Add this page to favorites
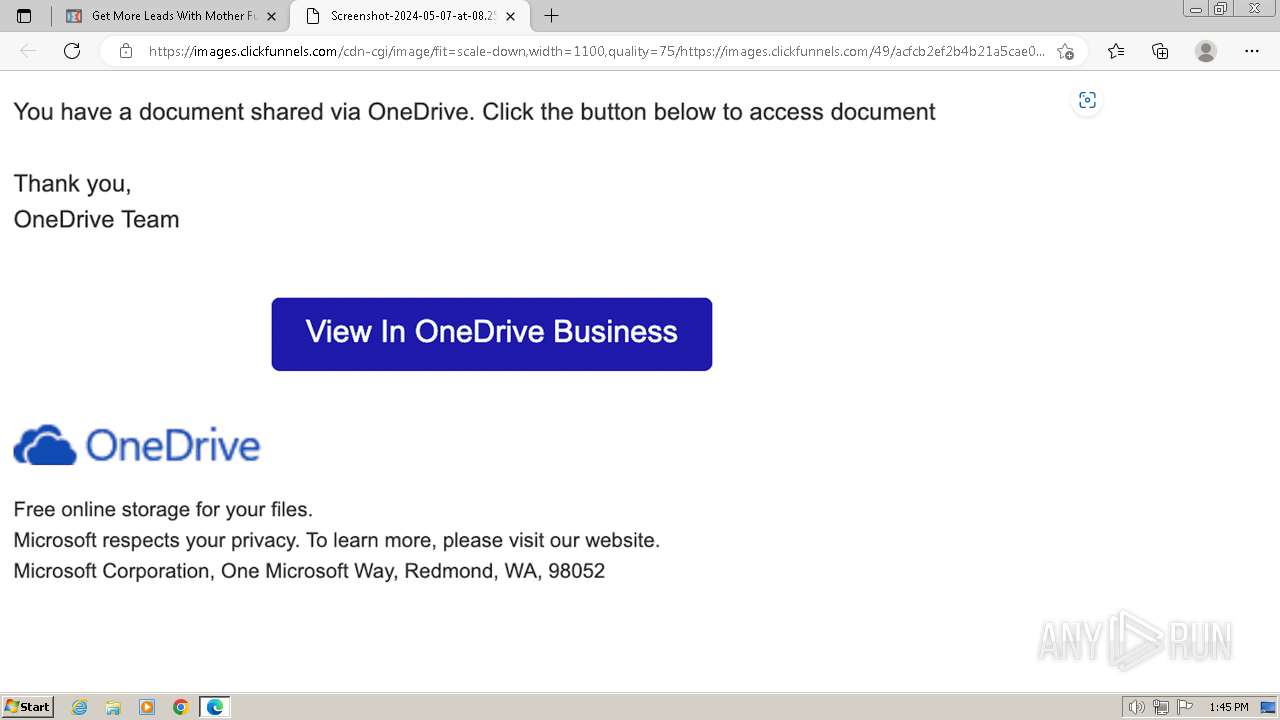Viewport: 1280px width, 720px height. pyautogui.click(x=1065, y=51)
